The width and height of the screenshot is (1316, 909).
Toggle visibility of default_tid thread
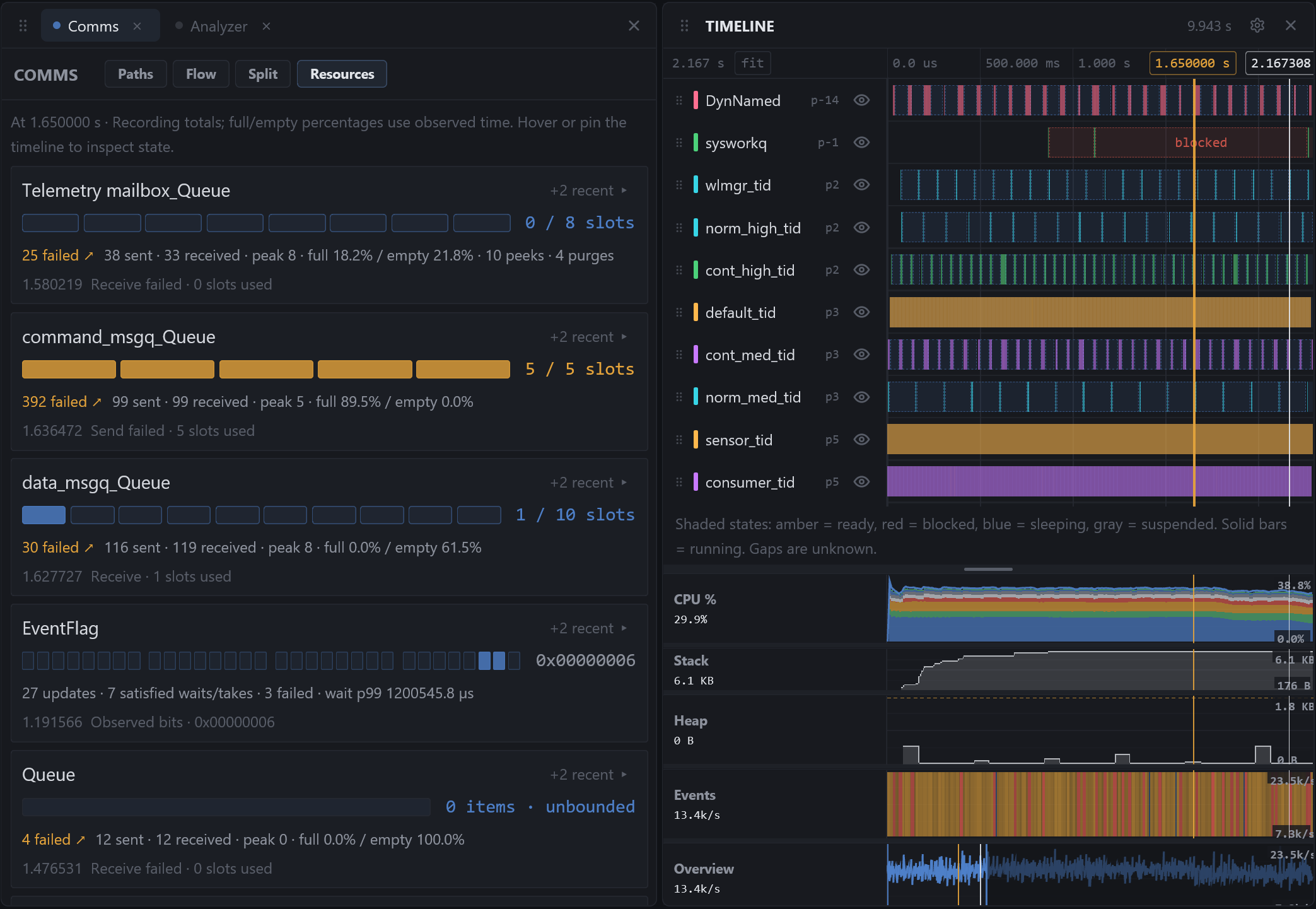(x=861, y=312)
